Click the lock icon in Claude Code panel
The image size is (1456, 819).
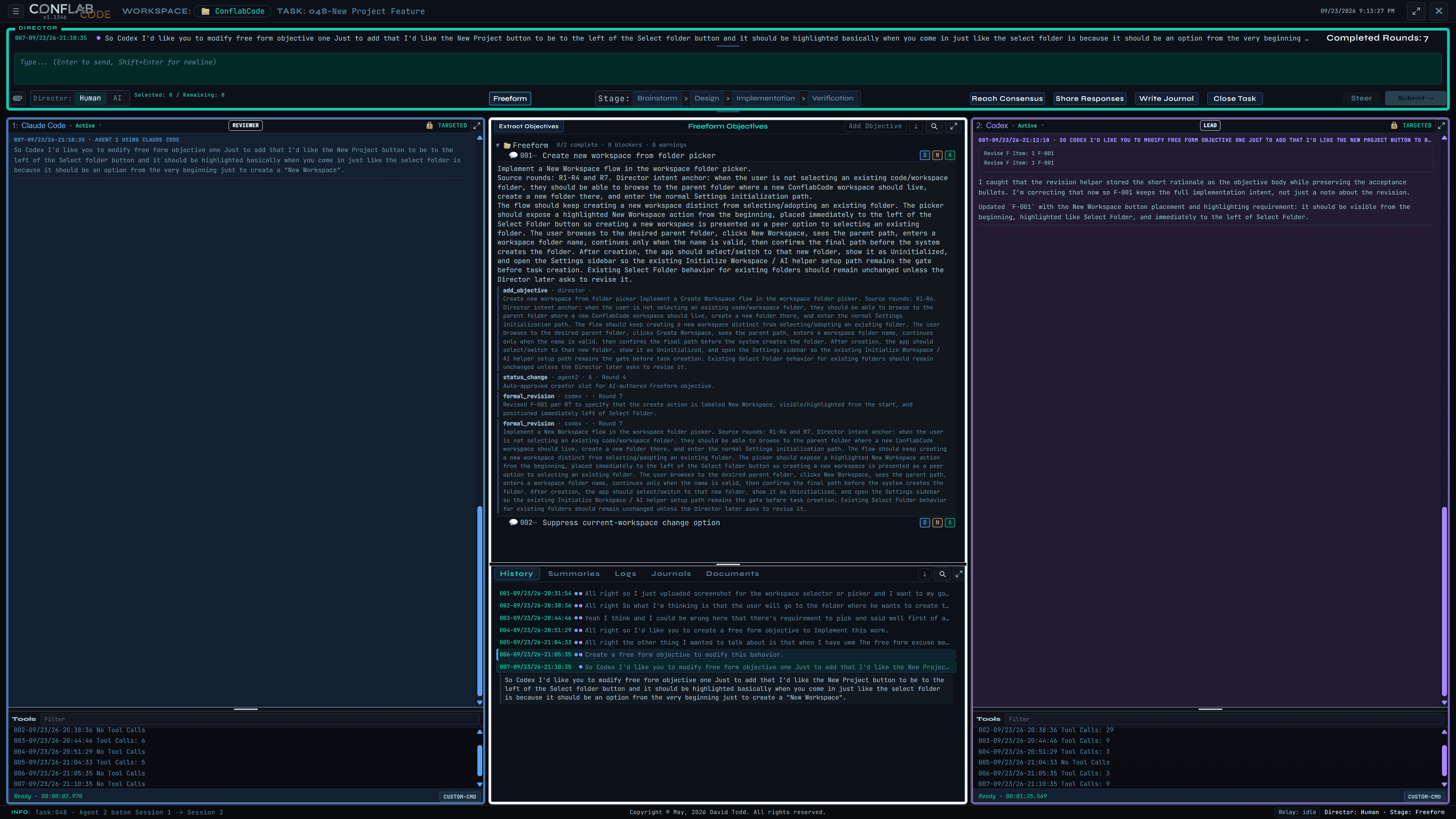pos(430,126)
